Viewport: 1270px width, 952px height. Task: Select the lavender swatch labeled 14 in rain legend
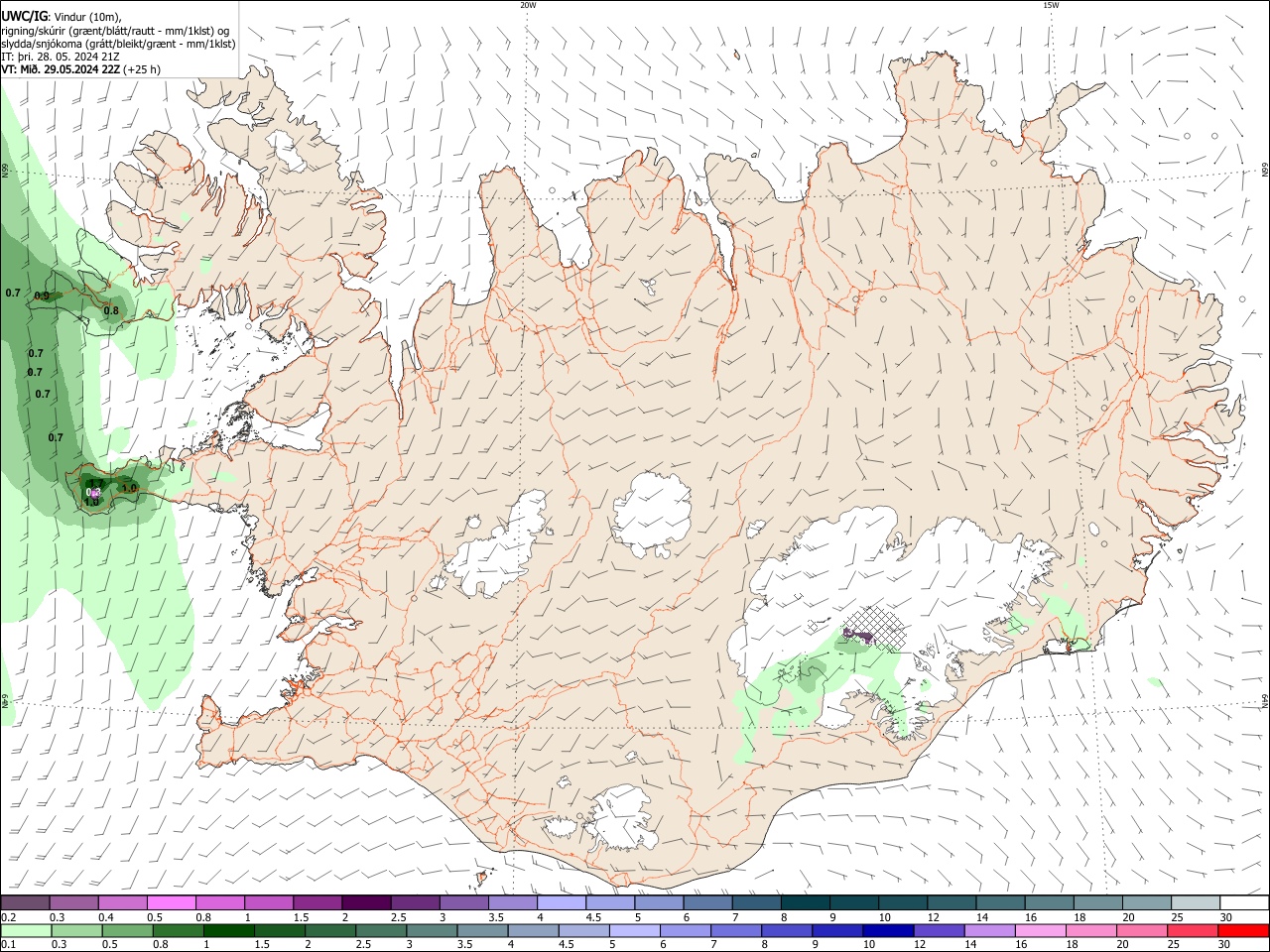point(988,931)
